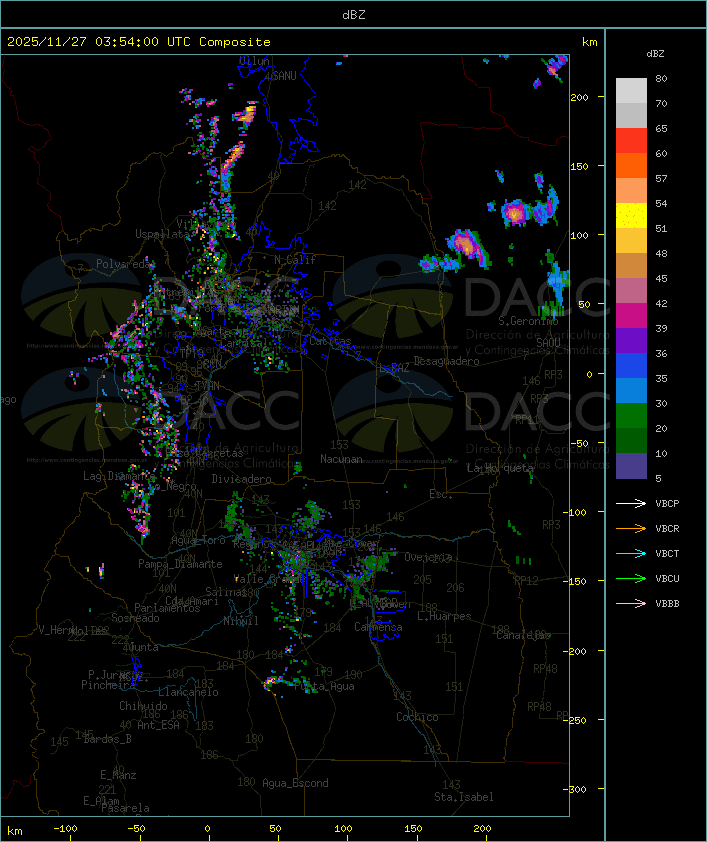Click the L.Huarpes place label
707x842 pixels.
pyautogui.click(x=444, y=616)
